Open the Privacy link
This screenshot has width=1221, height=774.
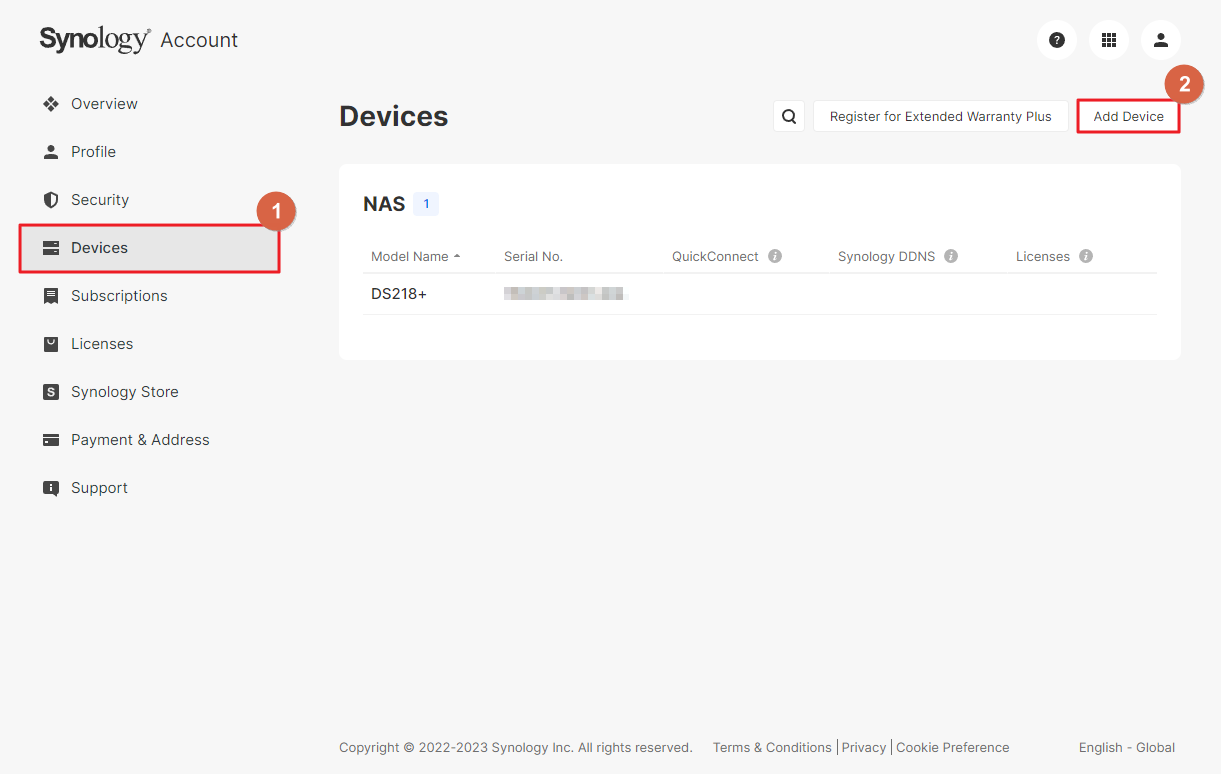pos(864,747)
